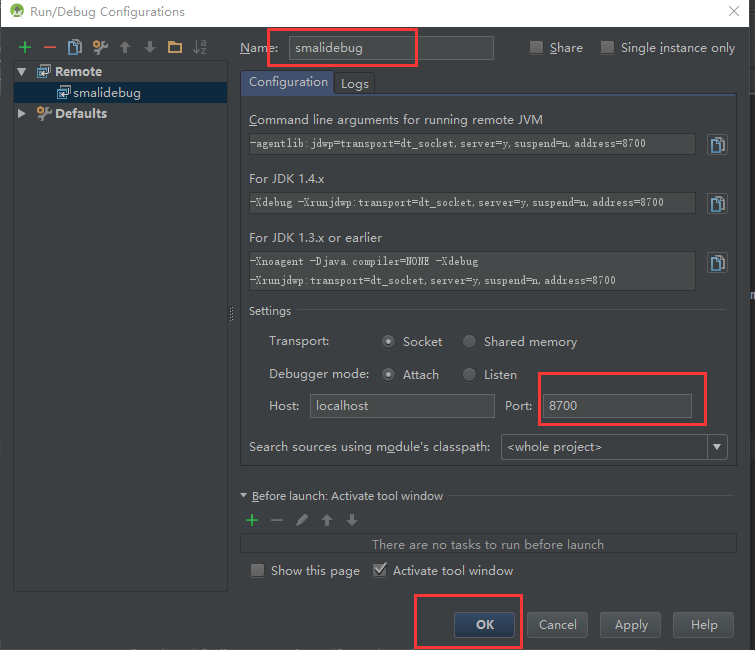This screenshot has height=650, width=755.
Task: Click JDK 1.3.x or earlier arguments box
Action: 472,271
